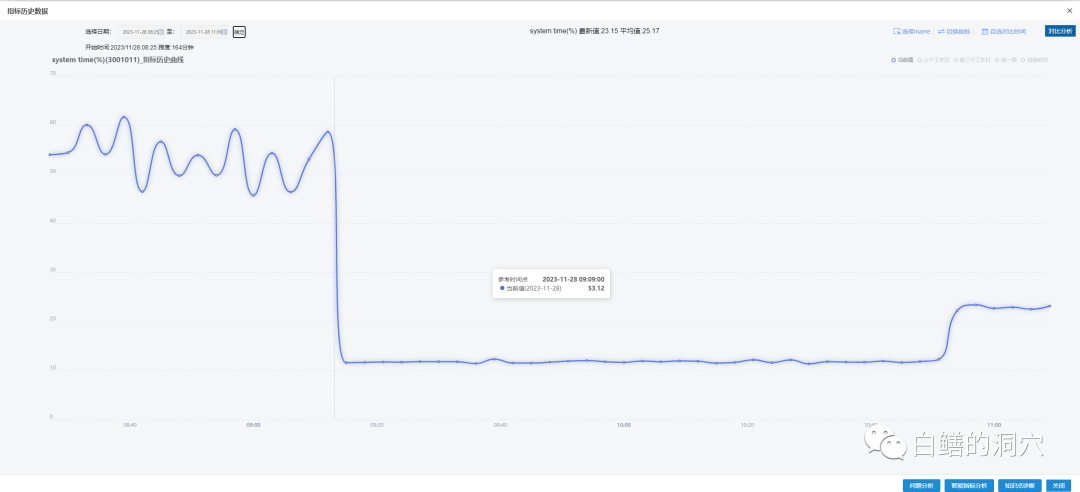
Task: Click the 知识点诊断 button
Action: [x=1019, y=485]
